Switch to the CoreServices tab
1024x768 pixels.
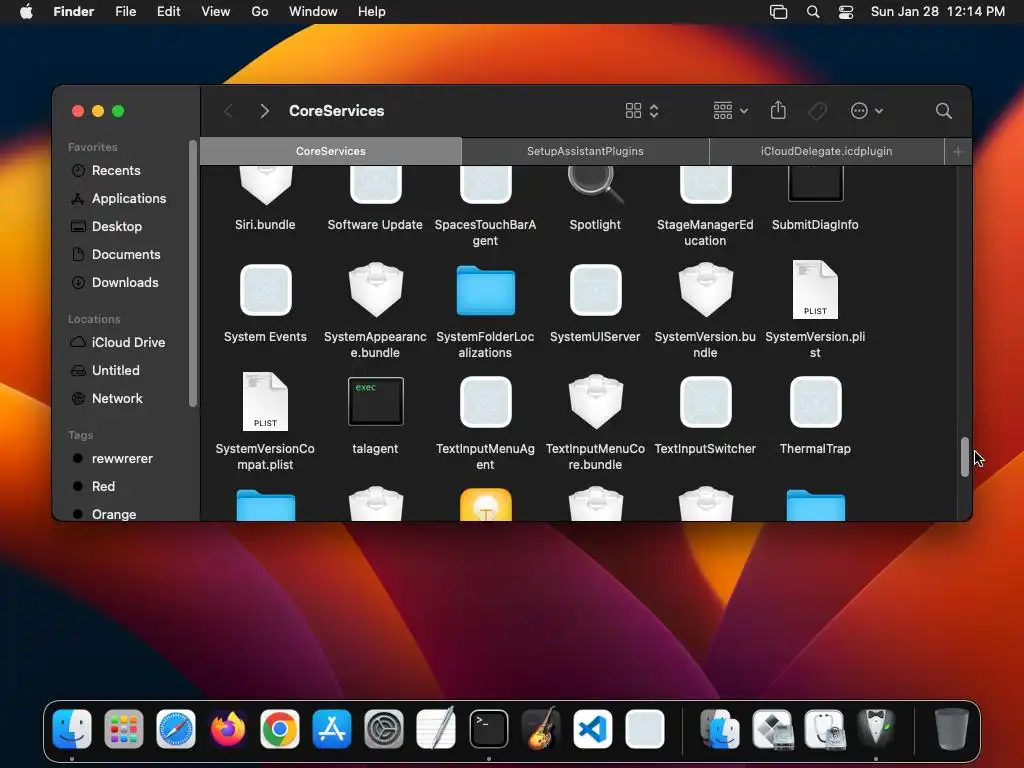(x=330, y=151)
